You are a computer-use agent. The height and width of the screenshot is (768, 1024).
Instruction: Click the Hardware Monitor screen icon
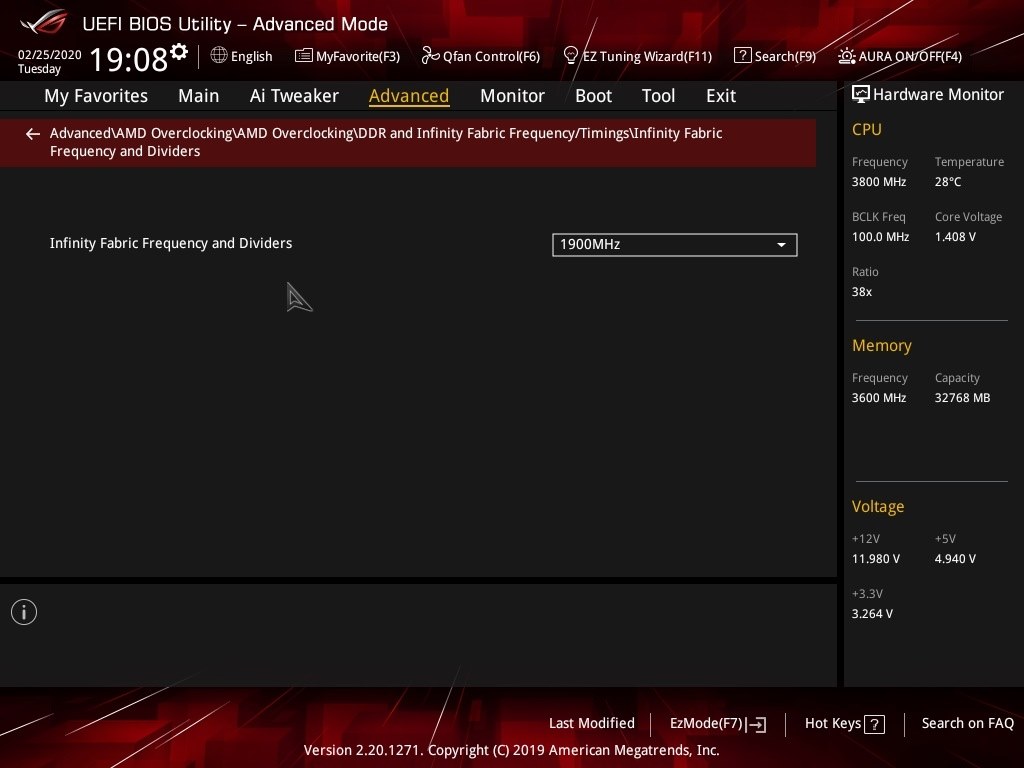861,94
